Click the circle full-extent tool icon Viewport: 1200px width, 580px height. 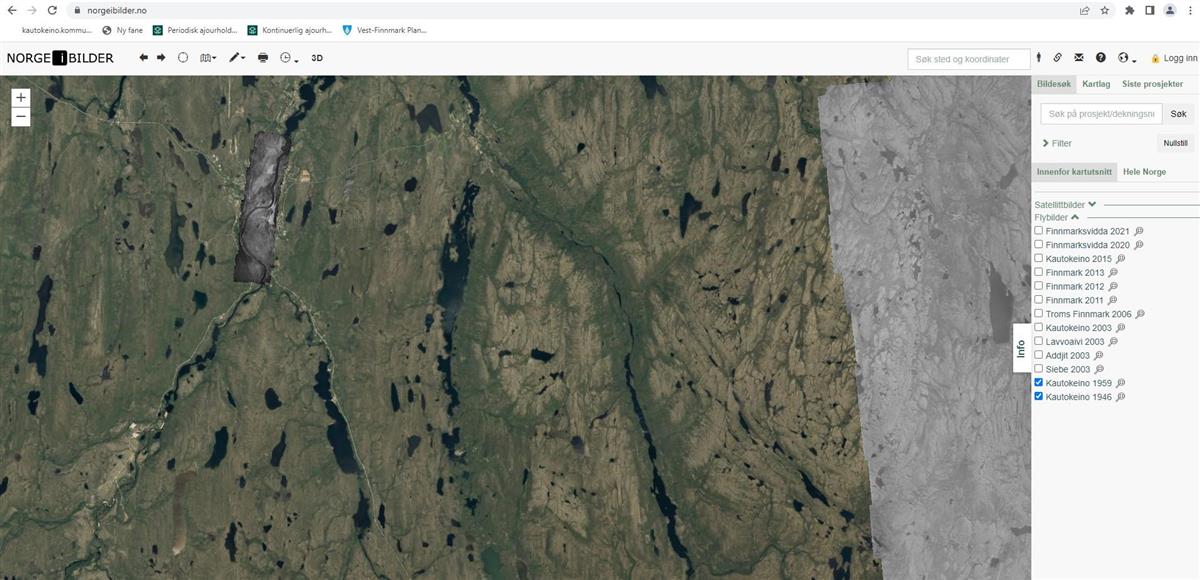pos(183,58)
